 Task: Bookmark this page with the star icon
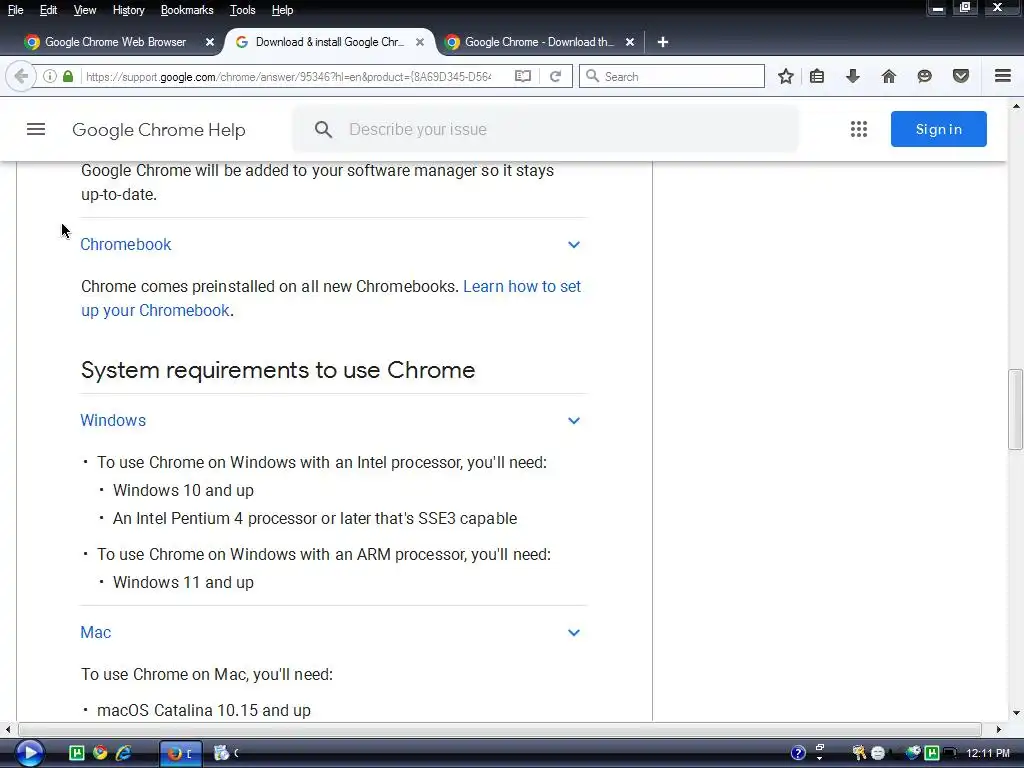click(786, 76)
